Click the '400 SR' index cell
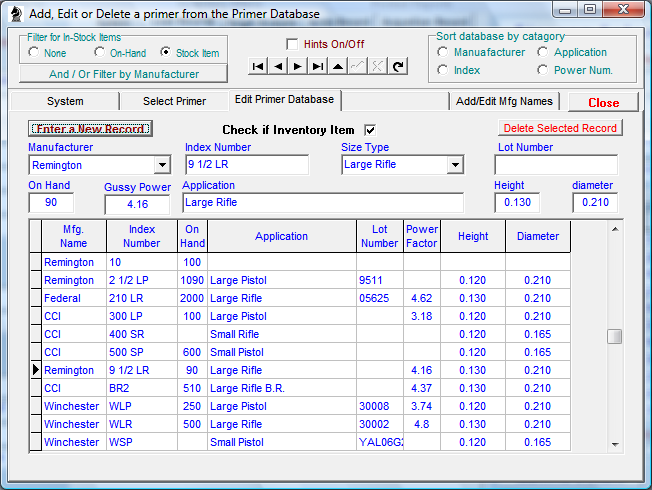Image resolution: width=652 pixels, height=490 pixels. tap(142, 334)
